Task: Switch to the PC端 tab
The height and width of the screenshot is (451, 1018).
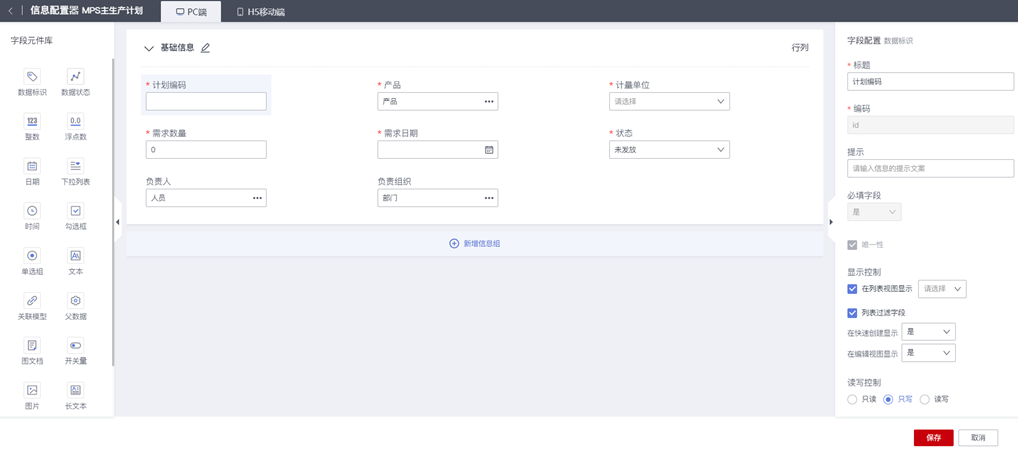Action: pos(191,12)
